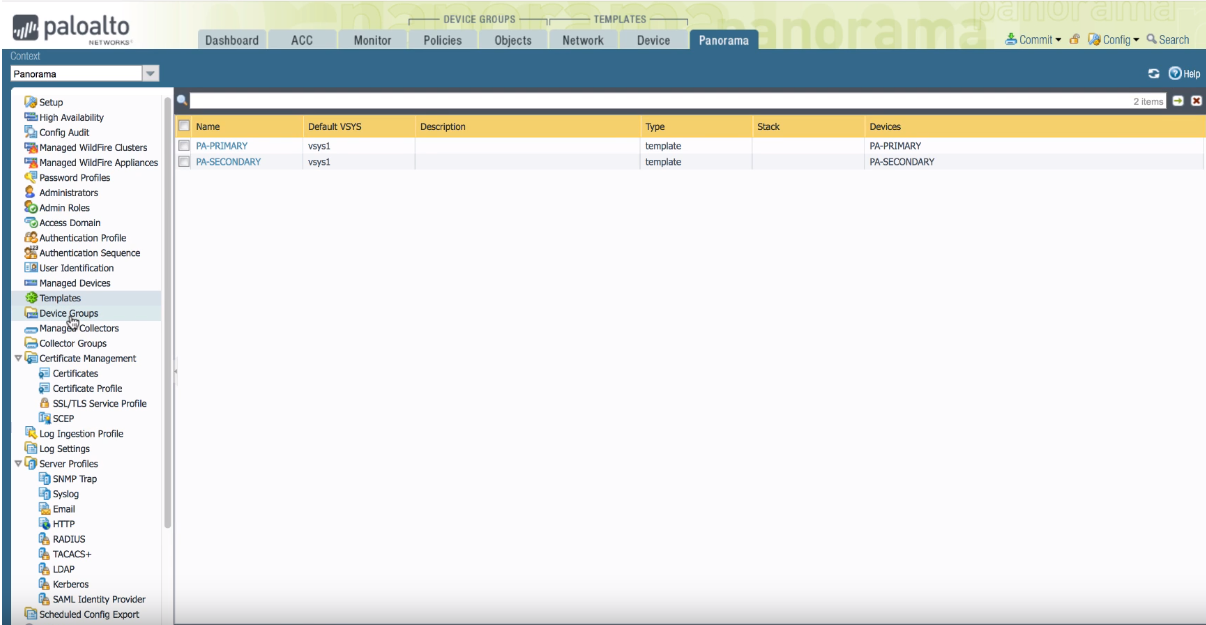Apply the filter with the green arrow icon

pos(1178,101)
